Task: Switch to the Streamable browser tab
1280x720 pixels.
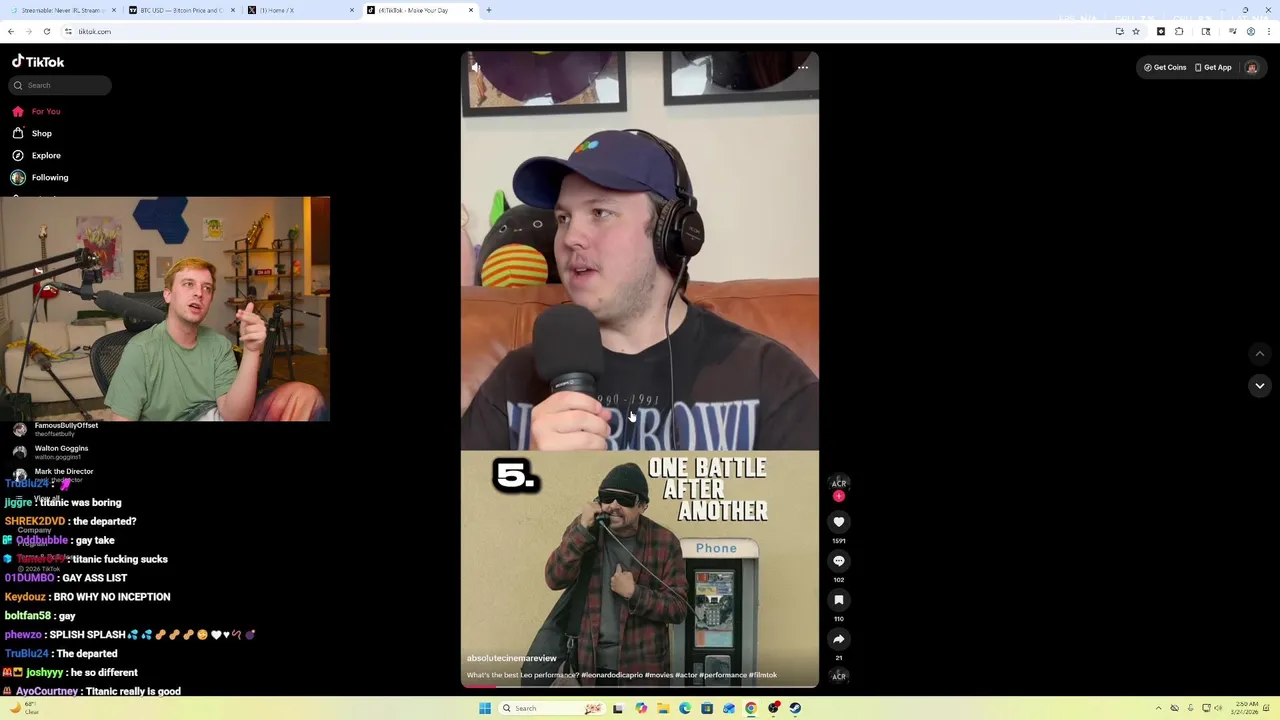Action: coord(61,10)
